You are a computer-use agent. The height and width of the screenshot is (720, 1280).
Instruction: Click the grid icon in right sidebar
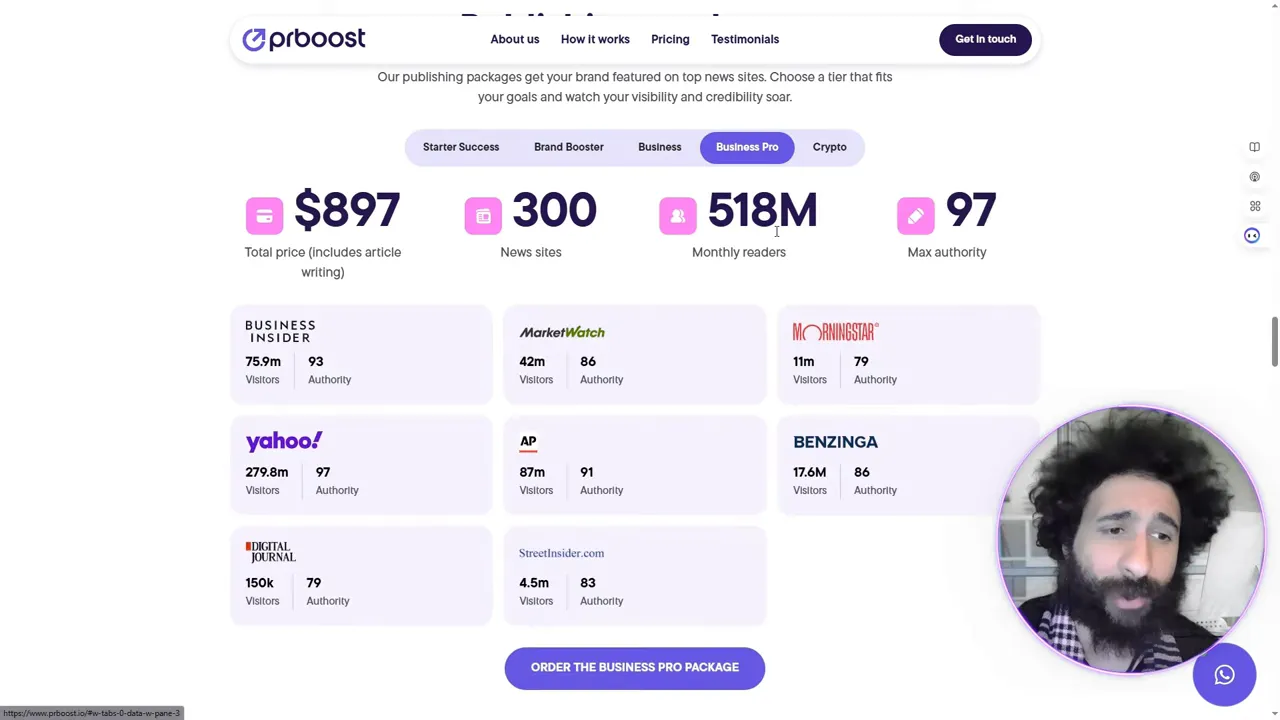1254,206
